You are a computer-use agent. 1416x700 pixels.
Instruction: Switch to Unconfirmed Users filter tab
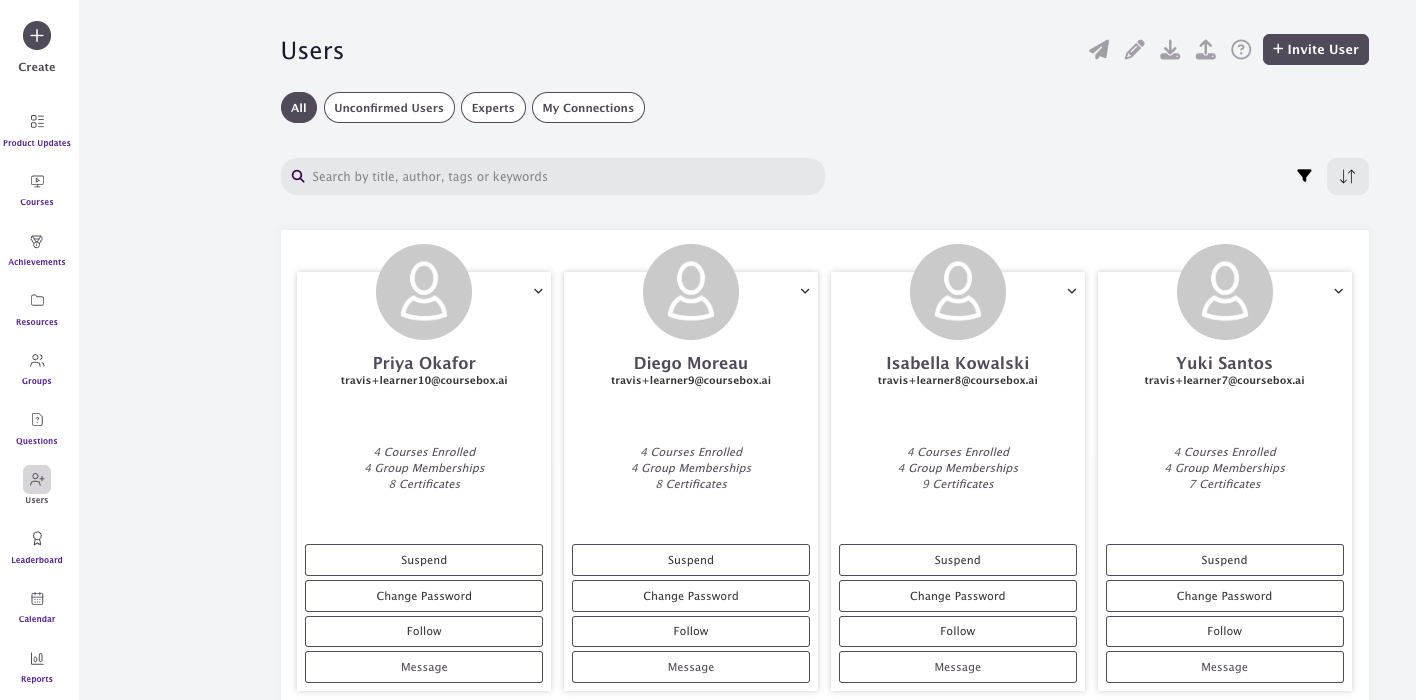(389, 108)
